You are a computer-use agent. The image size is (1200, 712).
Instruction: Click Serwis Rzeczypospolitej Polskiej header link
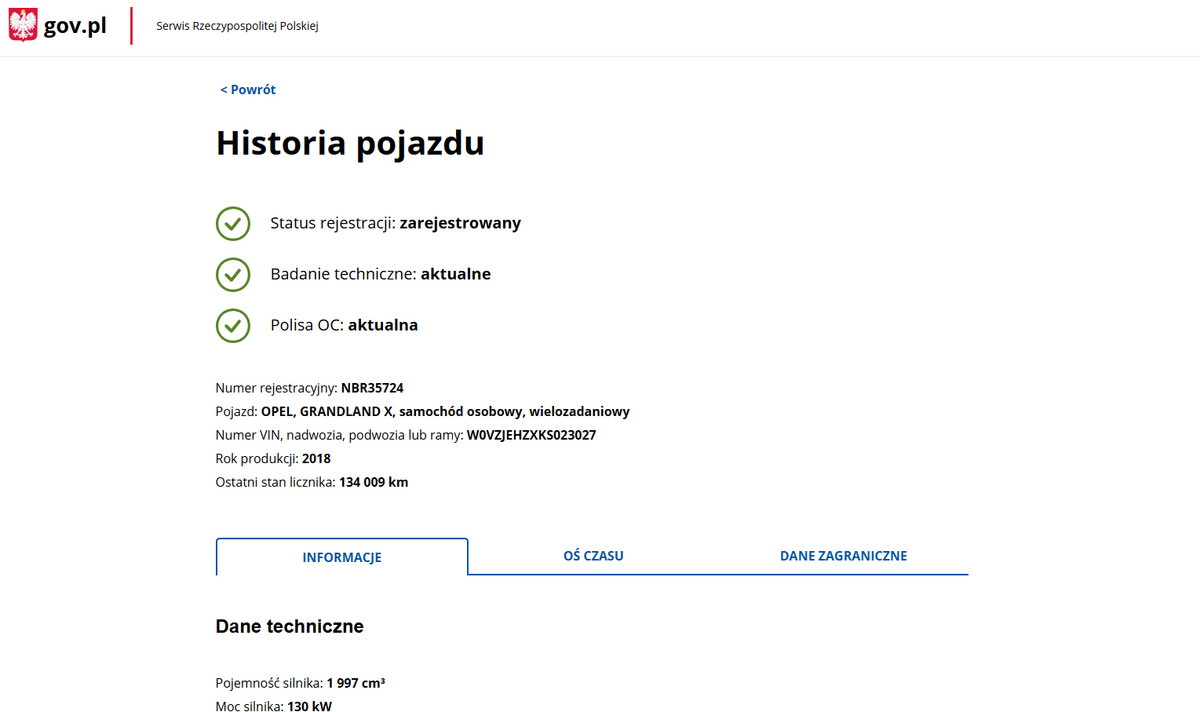235,25
